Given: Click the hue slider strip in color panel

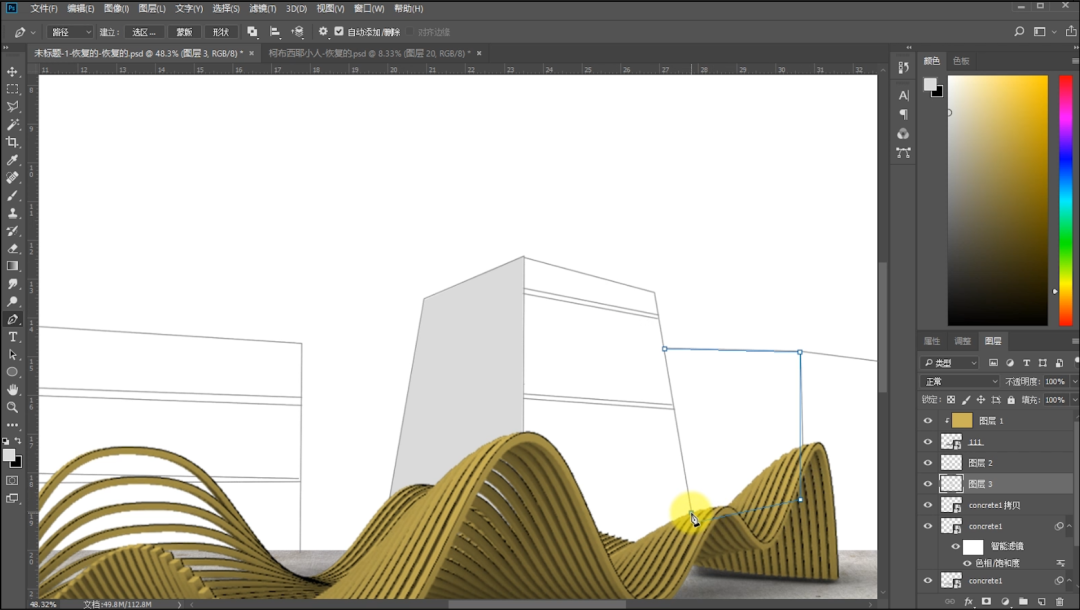Looking at the screenshot, I should 1066,200.
